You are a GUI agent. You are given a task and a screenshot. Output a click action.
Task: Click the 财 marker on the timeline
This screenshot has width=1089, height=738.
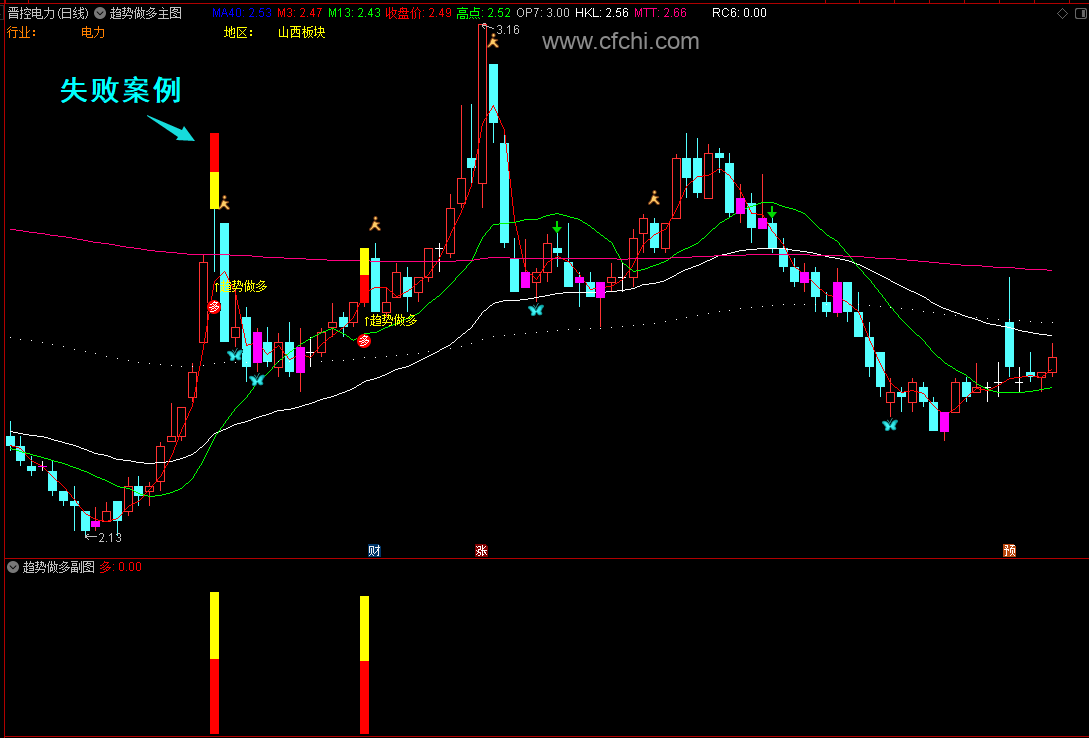374,551
